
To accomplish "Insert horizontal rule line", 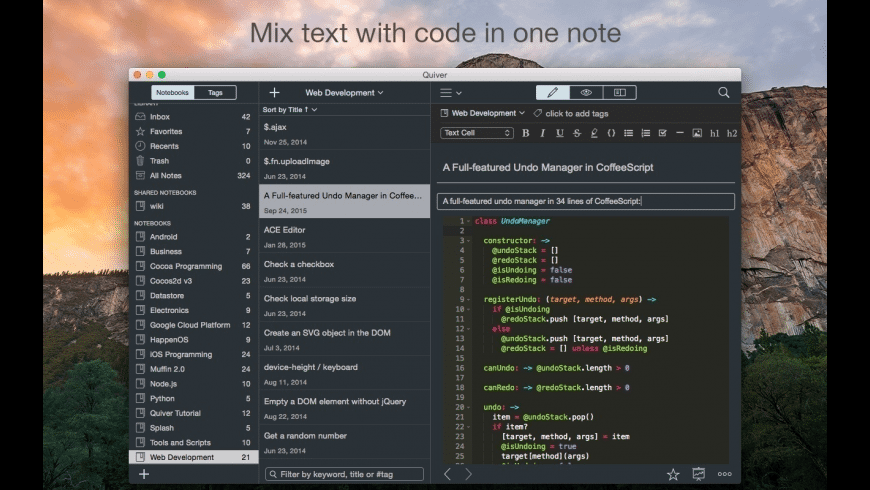I will [680, 133].
